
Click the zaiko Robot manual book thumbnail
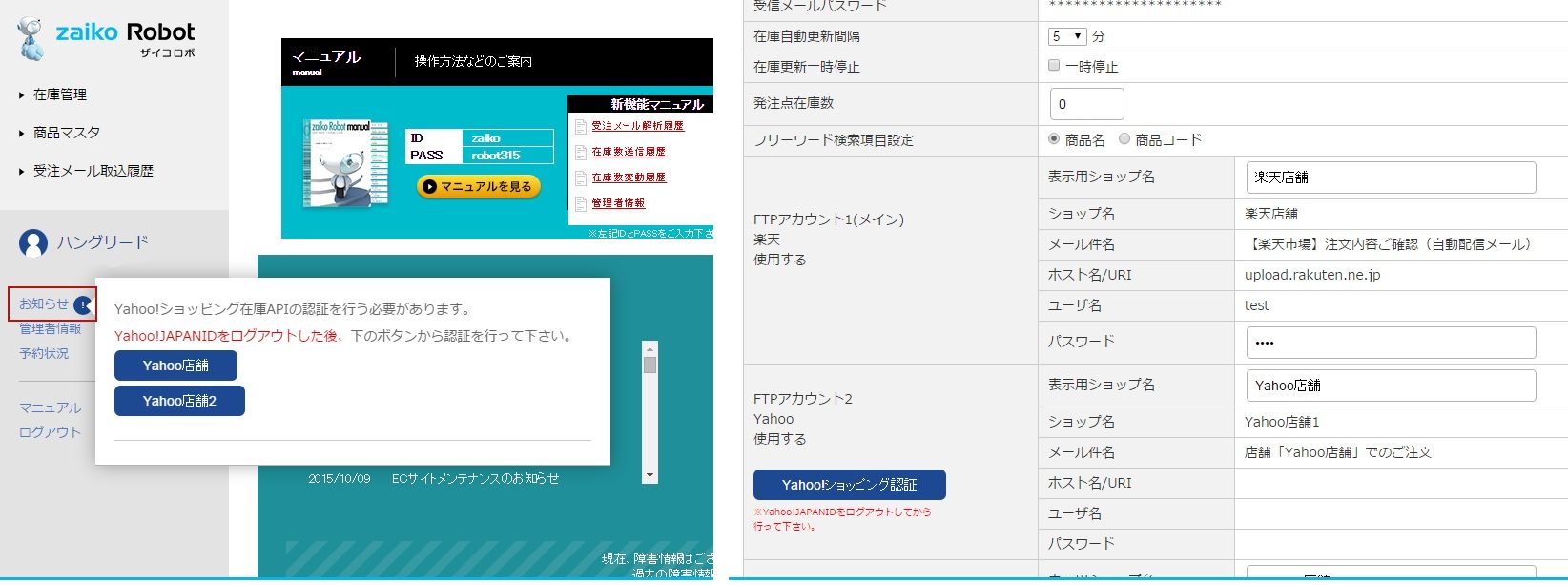345,163
